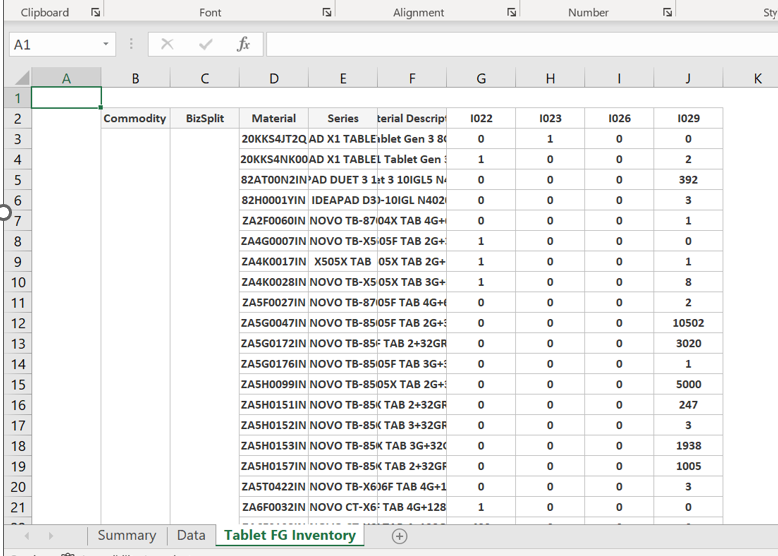This screenshot has width=778, height=556.
Task: Select the Commodity header cell
Action: [135, 118]
